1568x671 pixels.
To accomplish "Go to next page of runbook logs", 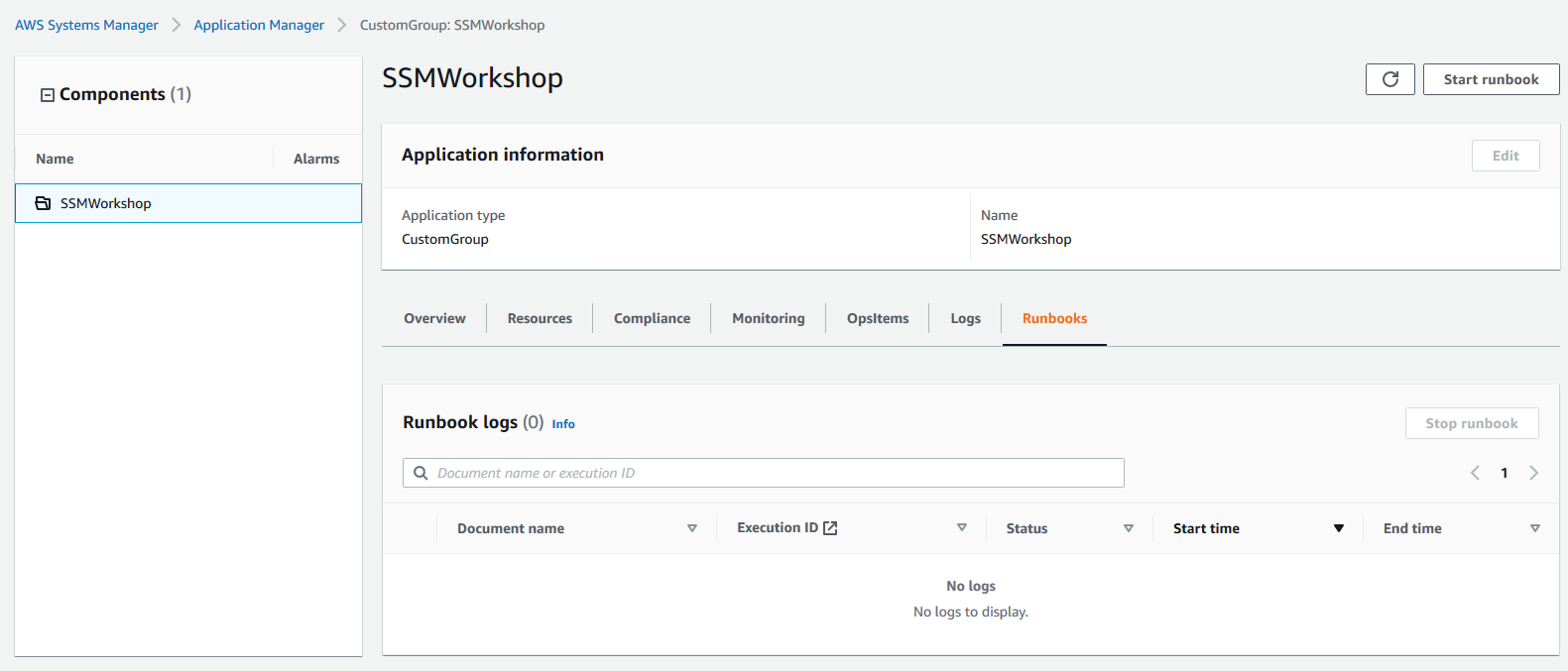I will [1533, 473].
